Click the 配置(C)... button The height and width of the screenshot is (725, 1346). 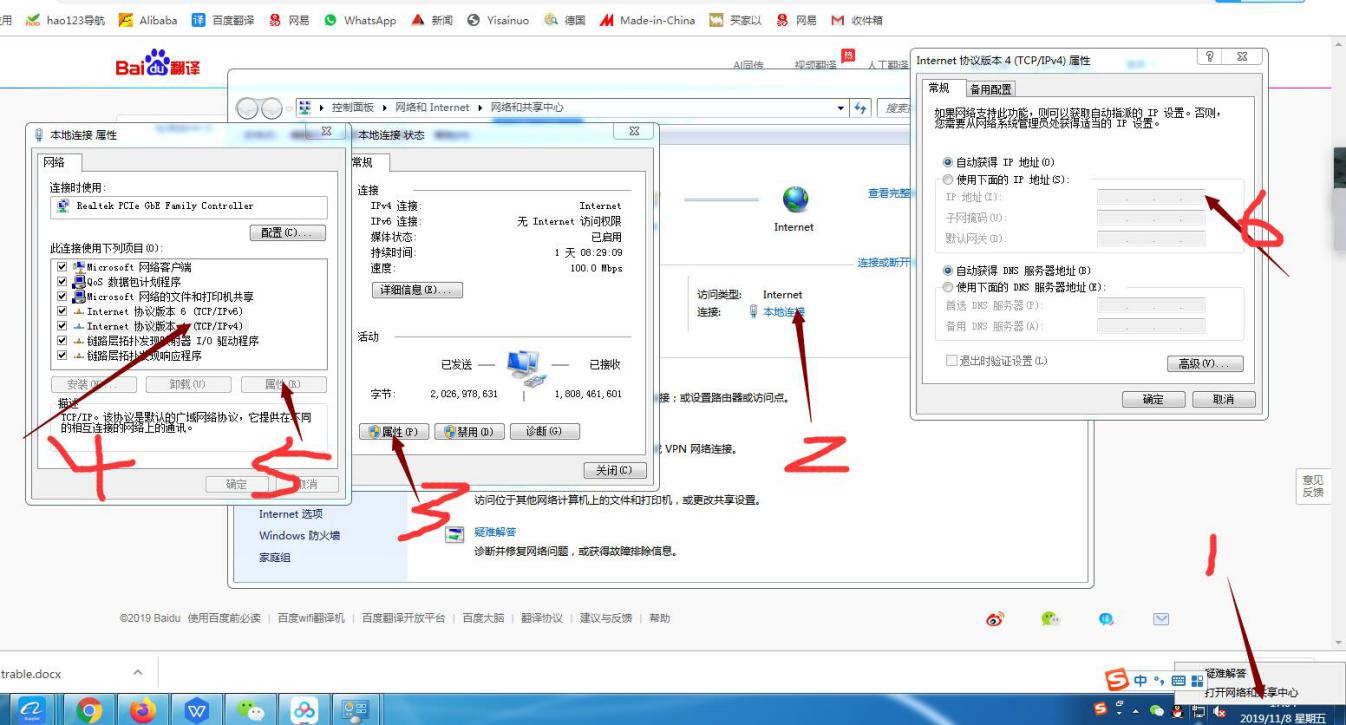[x=287, y=233]
